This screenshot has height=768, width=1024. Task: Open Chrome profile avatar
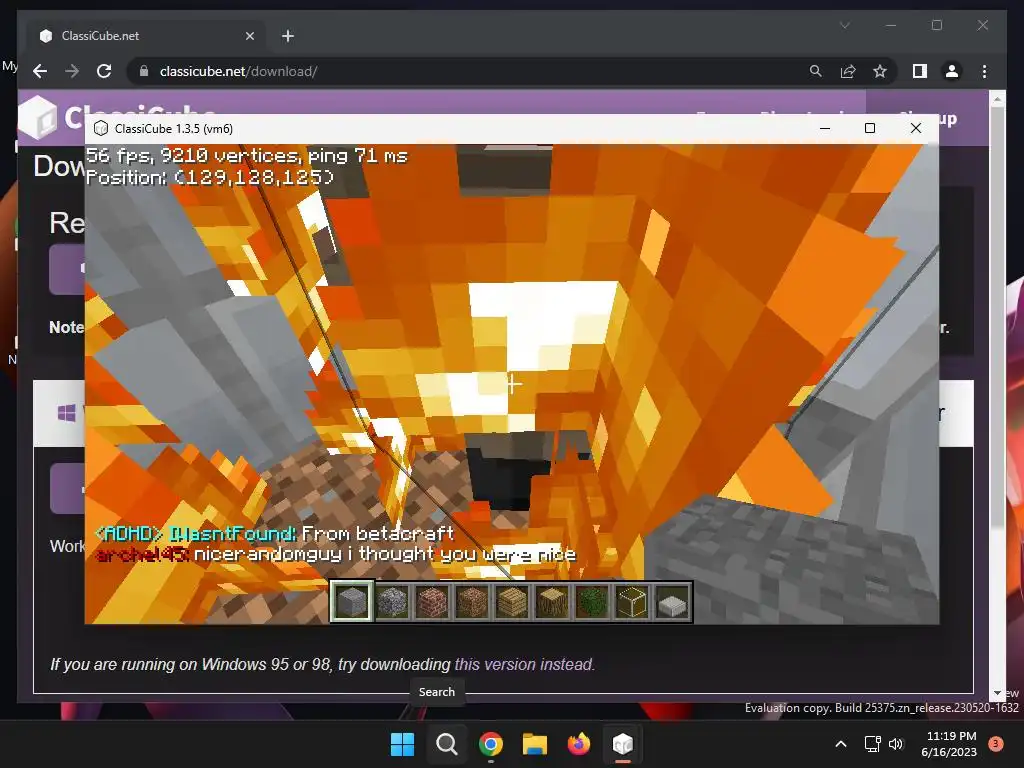pos(952,71)
